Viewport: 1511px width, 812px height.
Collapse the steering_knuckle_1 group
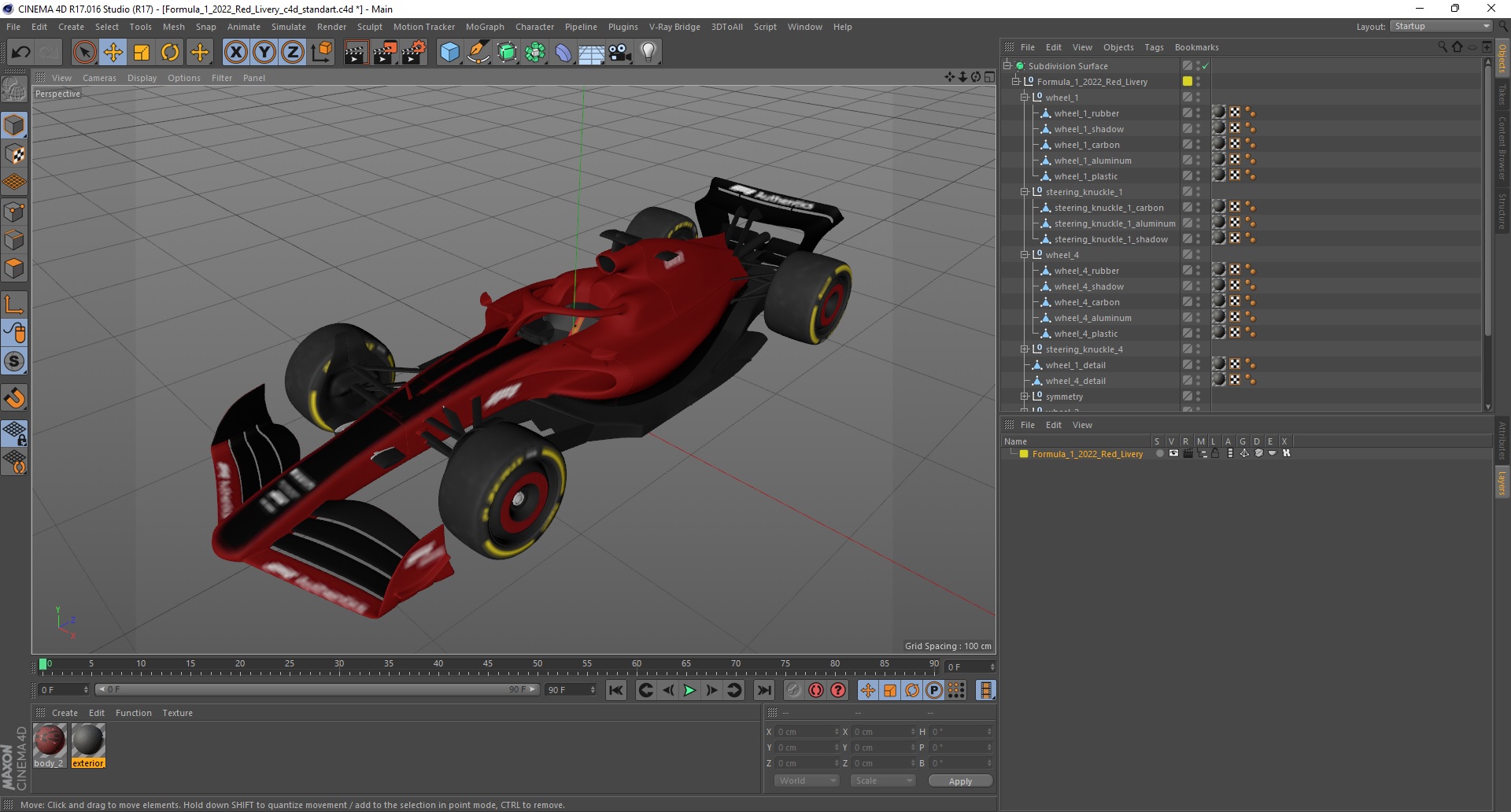pos(1025,192)
